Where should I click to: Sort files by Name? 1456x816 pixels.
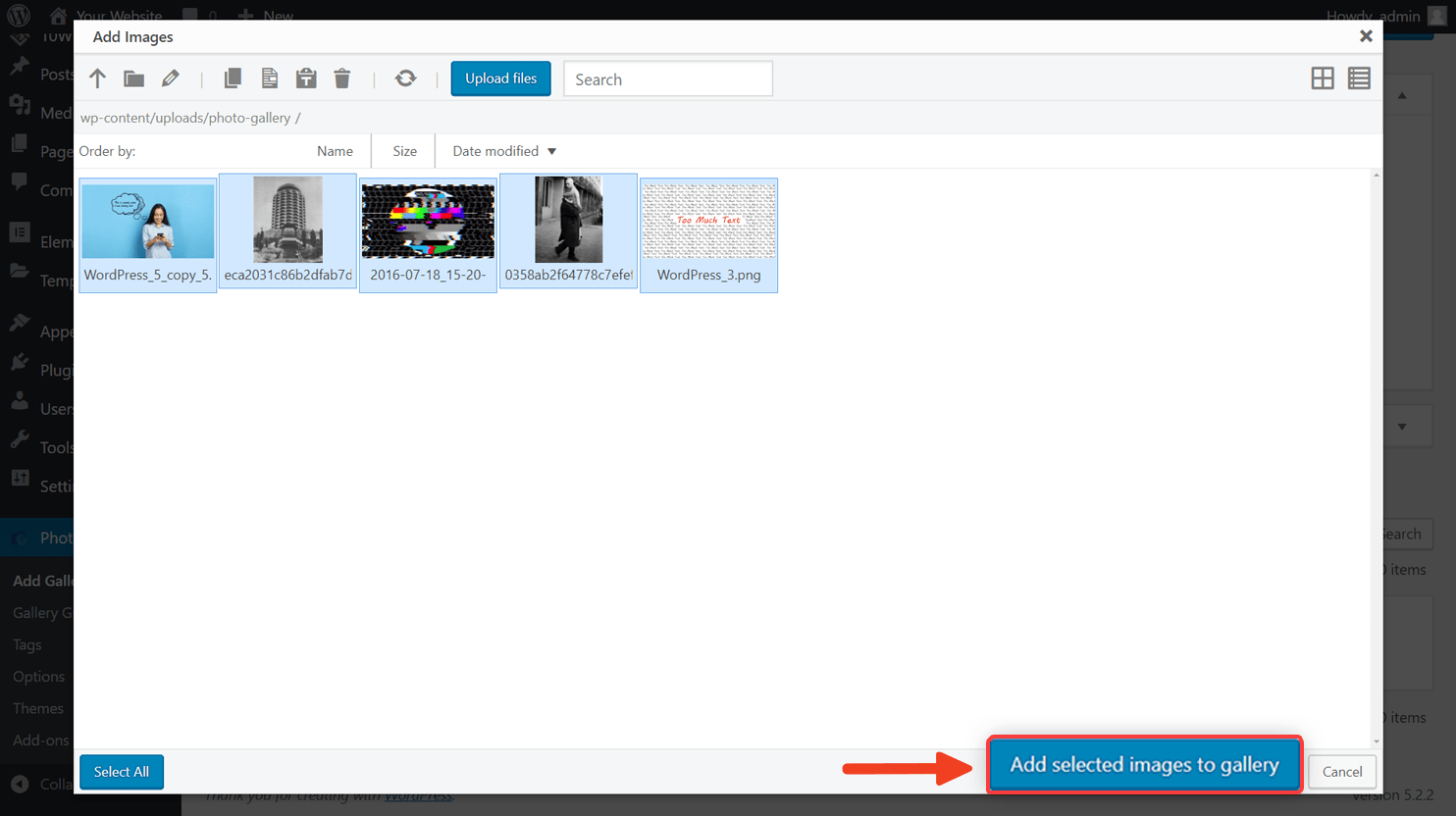click(x=335, y=151)
